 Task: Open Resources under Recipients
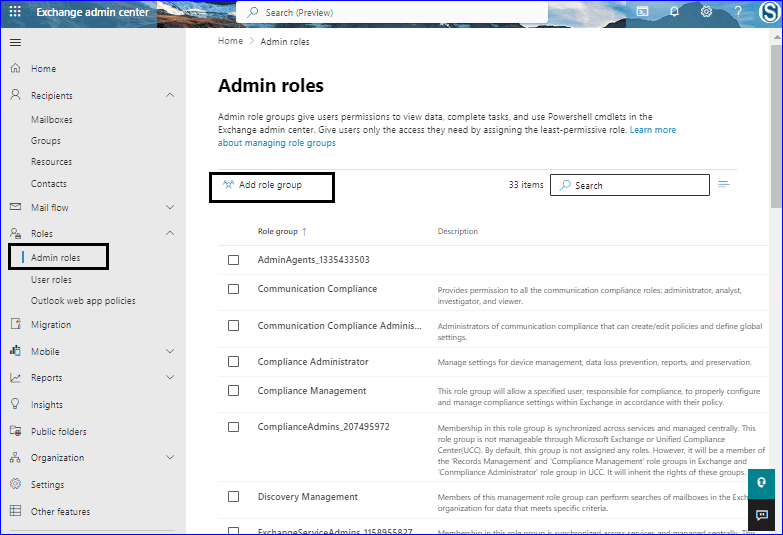51,161
